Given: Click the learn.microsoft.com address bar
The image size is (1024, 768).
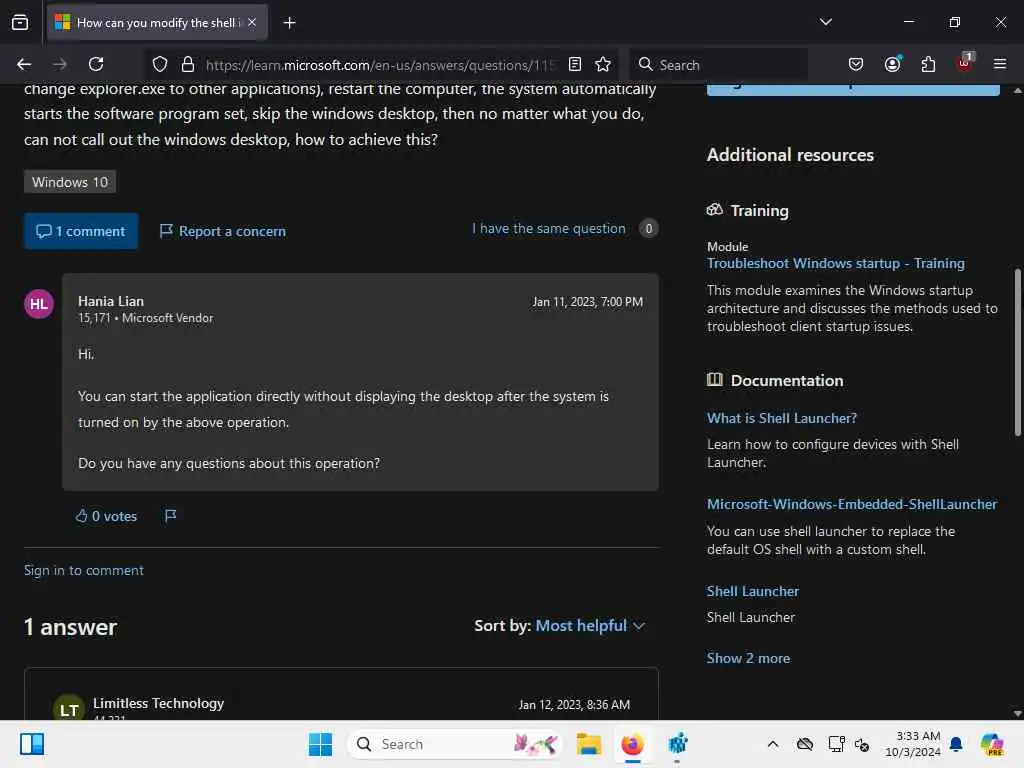Looking at the screenshot, I should (x=379, y=65).
